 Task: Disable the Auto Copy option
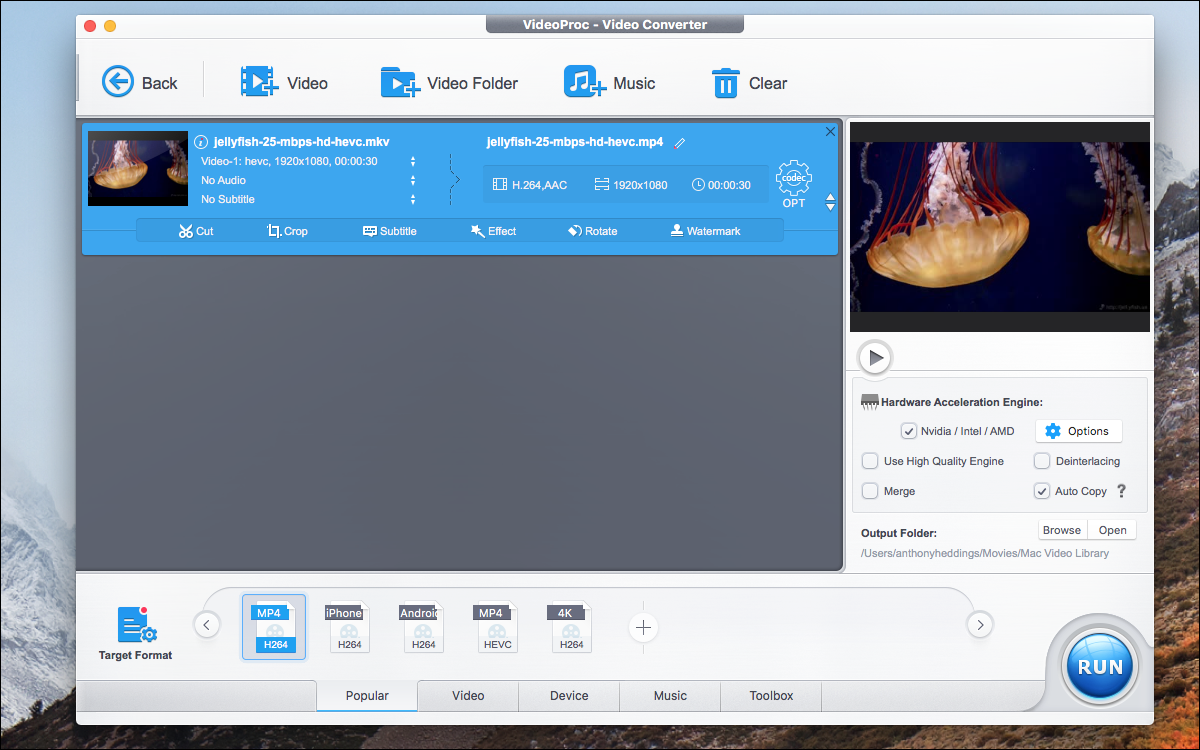pos(1043,491)
